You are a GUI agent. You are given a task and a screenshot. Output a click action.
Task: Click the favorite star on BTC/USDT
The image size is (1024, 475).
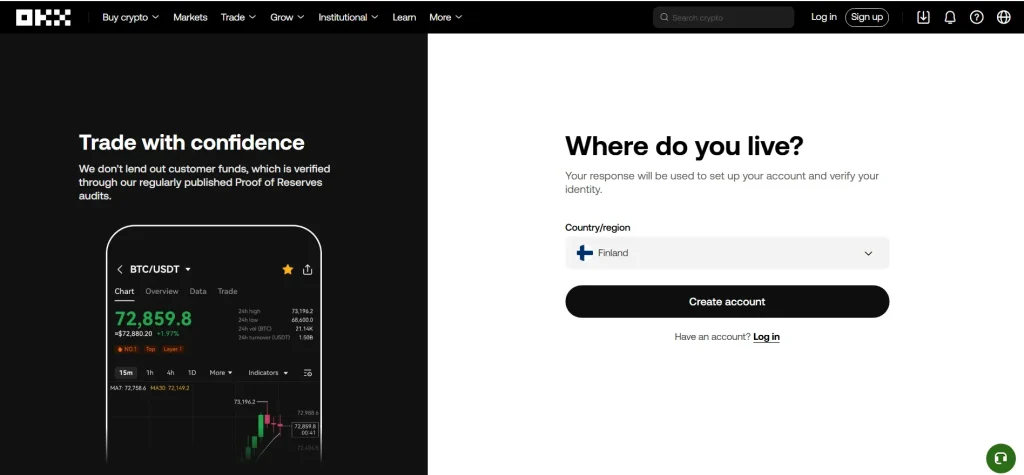coord(288,269)
